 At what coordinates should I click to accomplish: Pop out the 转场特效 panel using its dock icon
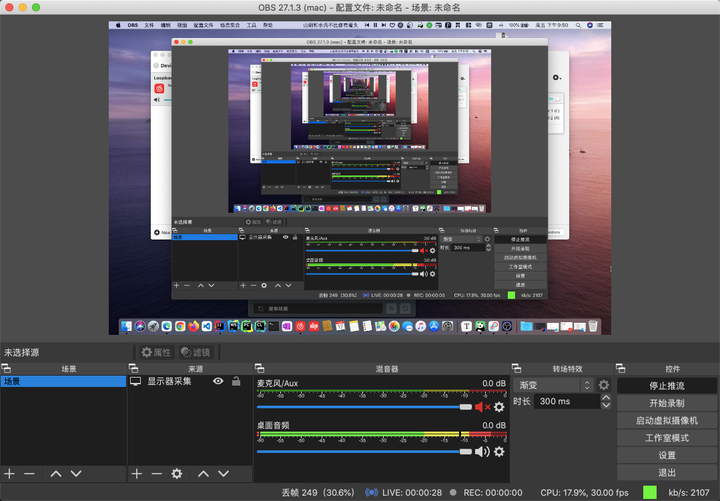tap(517, 368)
